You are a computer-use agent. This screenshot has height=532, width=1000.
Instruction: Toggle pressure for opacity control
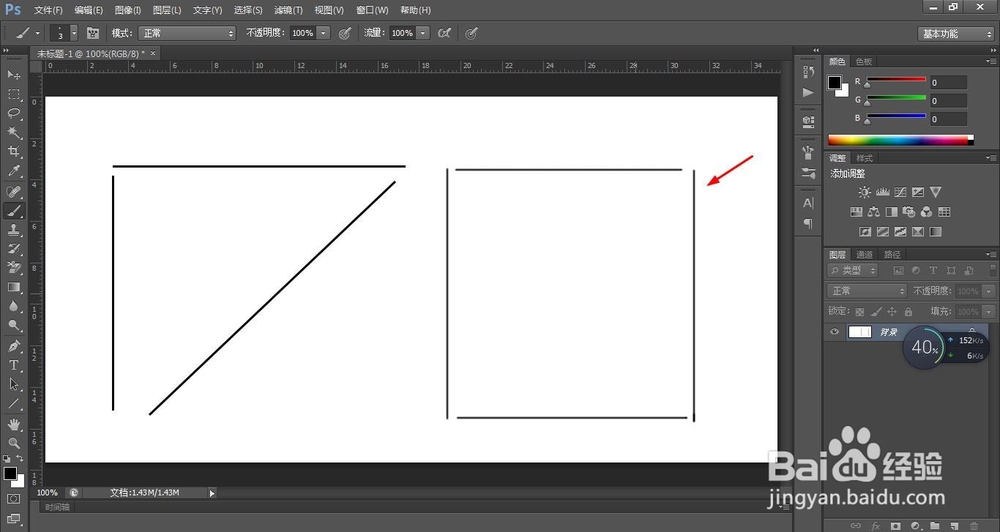pyautogui.click(x=345, y=33)
